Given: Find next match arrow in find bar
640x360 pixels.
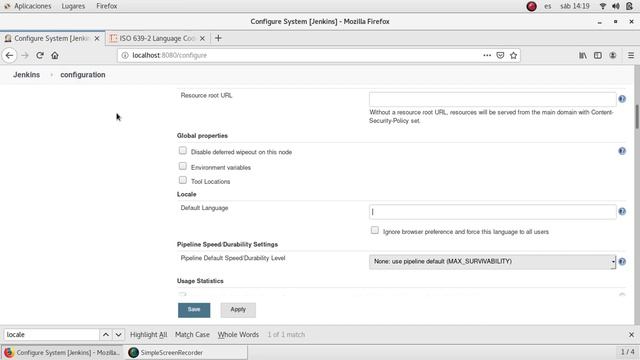Looking at the screenshot, I should click(x=118, y=335).
